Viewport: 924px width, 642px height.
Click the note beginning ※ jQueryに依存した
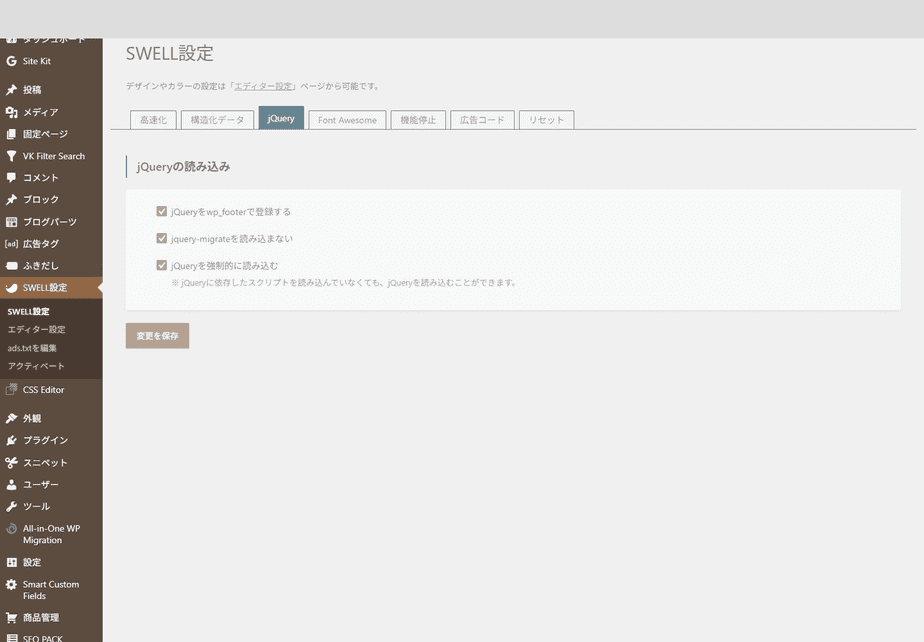point(344,282)
